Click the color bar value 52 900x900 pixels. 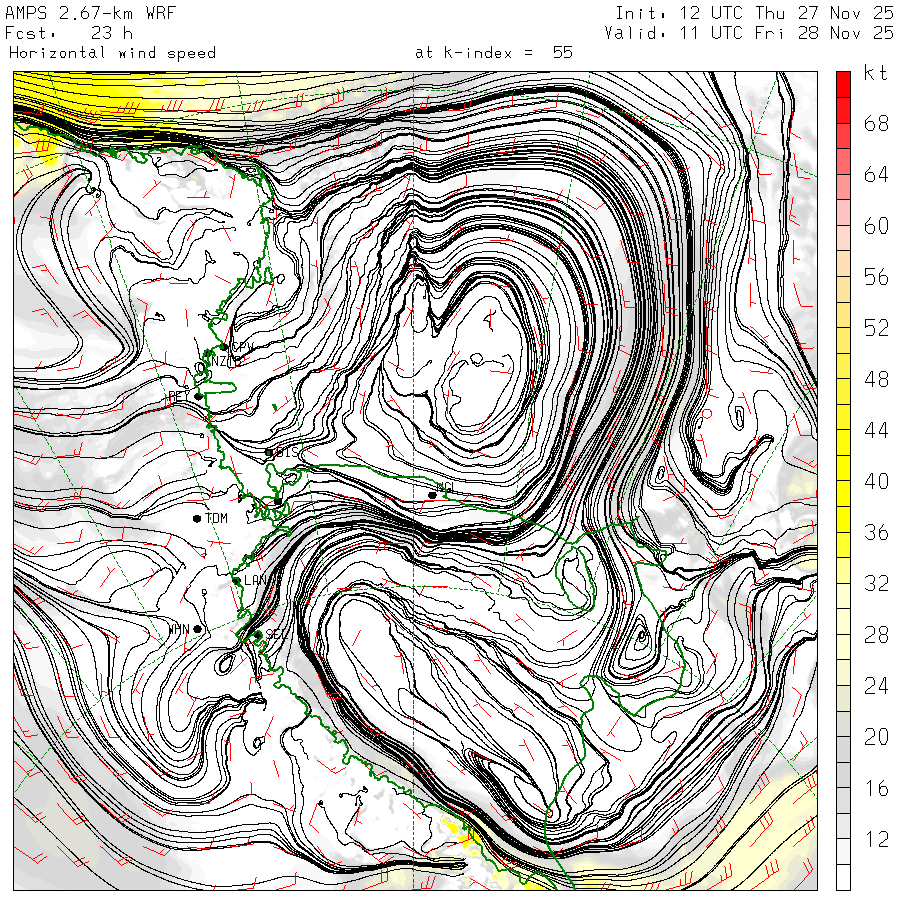click(876, 328)
